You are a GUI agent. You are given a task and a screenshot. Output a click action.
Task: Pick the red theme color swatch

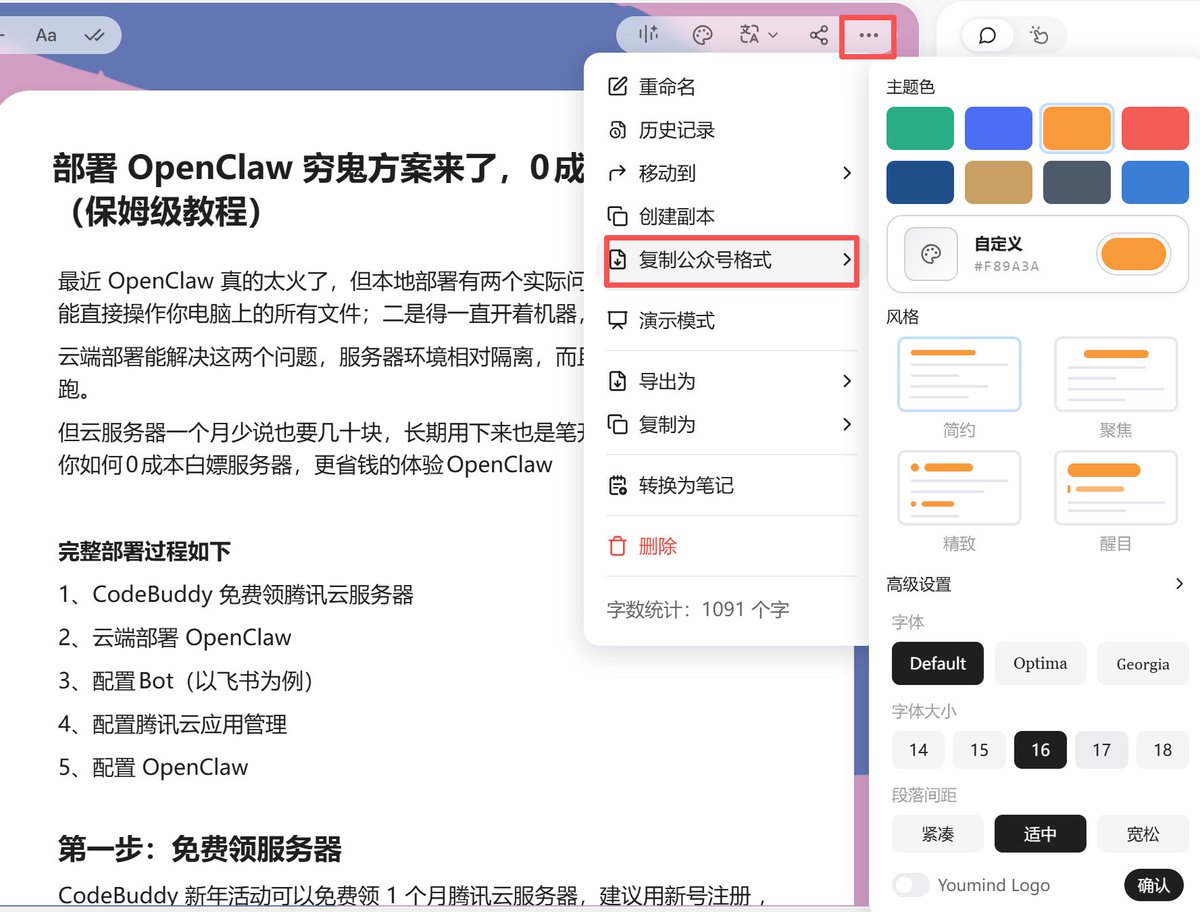(x=1155, y=128)
